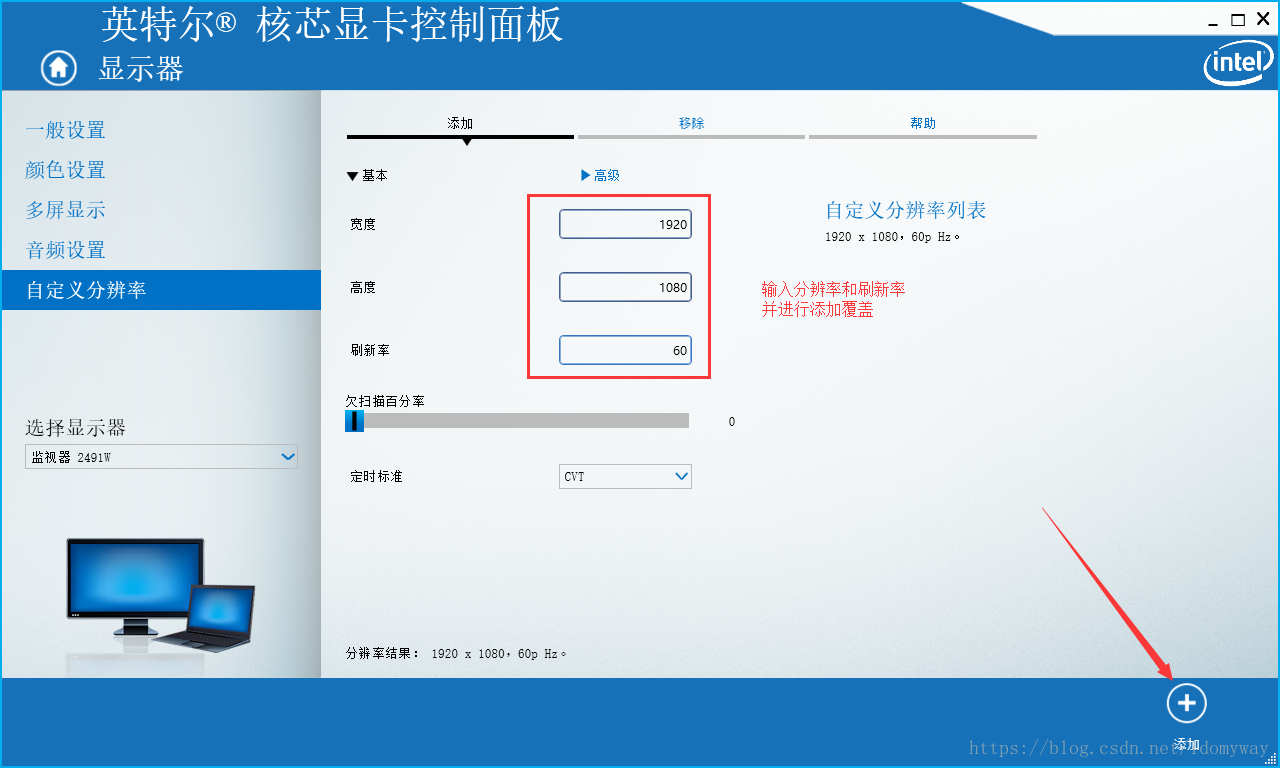The image size is (1280, 768).
Task: Select 自定义分辨率 in the sidebar
Action: click(161, 290)
